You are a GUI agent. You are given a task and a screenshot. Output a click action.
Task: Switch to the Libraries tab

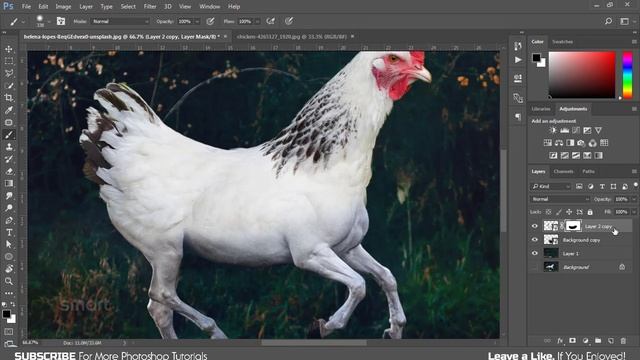point(541,109)
